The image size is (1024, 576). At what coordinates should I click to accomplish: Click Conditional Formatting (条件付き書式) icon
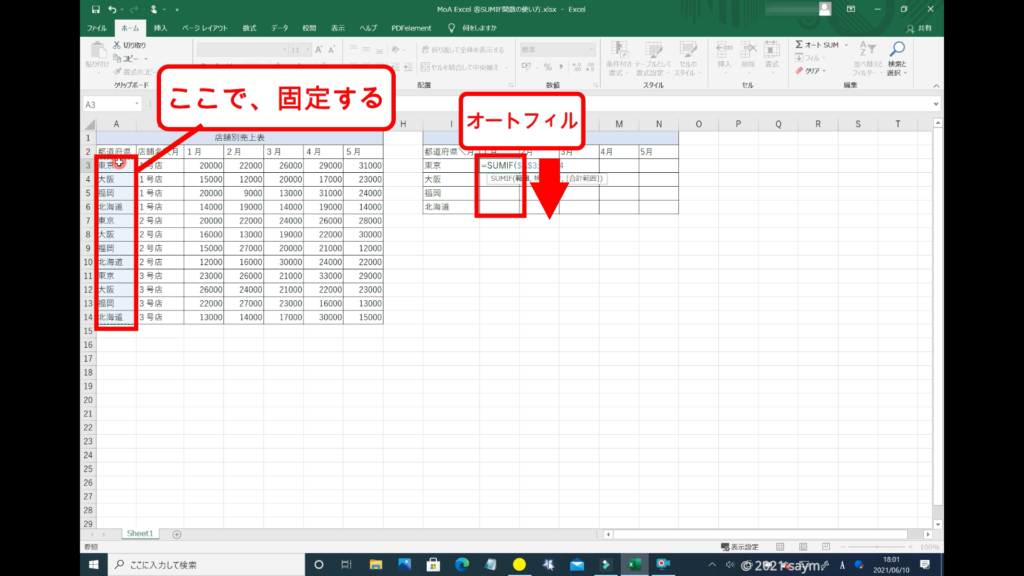[x=618, y=48]
